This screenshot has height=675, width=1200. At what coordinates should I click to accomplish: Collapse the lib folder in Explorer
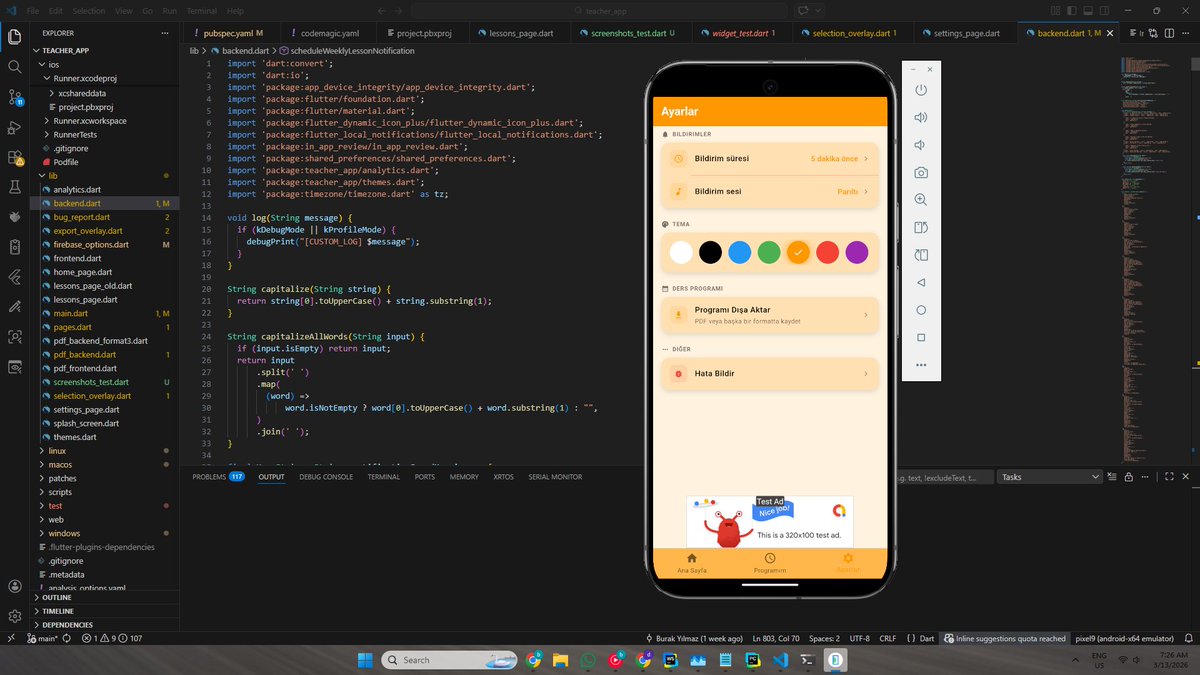coord(105,175)
